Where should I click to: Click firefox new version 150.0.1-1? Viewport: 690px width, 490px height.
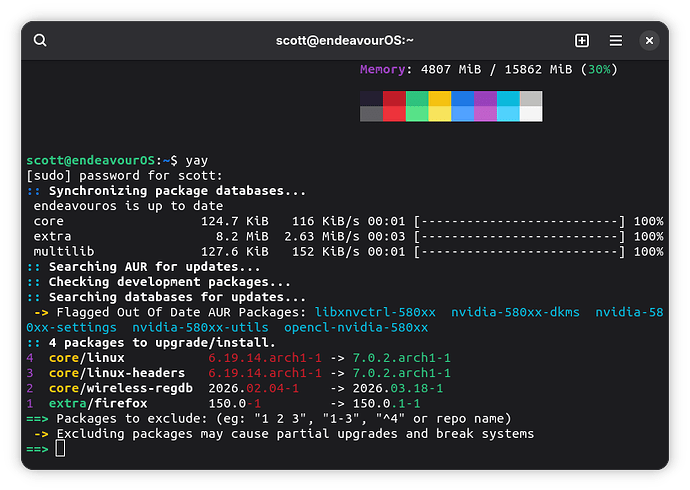386,403
